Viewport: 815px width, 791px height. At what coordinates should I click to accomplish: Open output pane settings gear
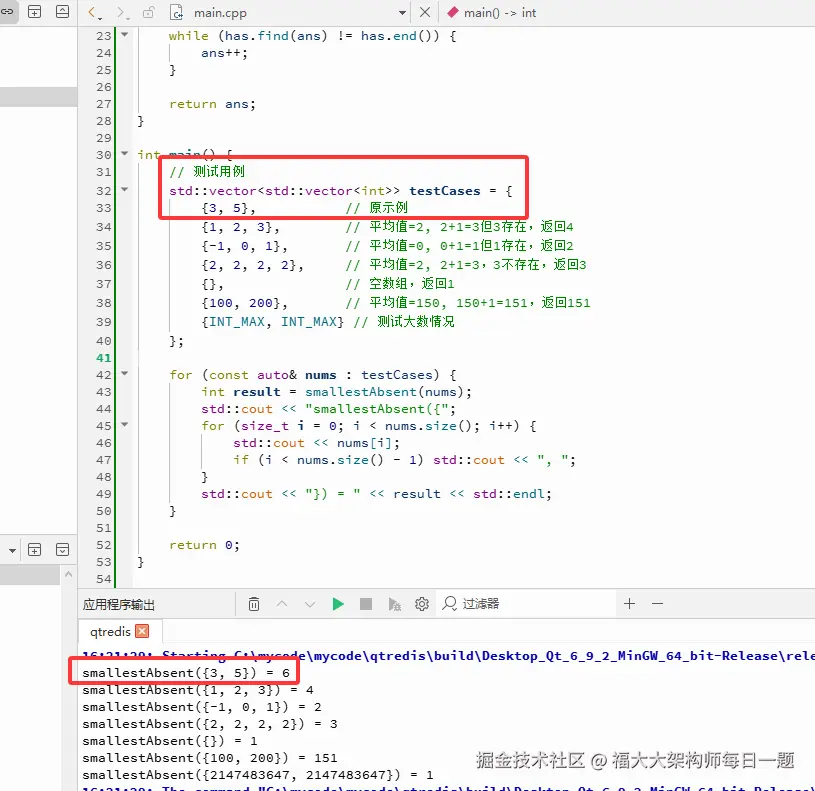point(422,603)
